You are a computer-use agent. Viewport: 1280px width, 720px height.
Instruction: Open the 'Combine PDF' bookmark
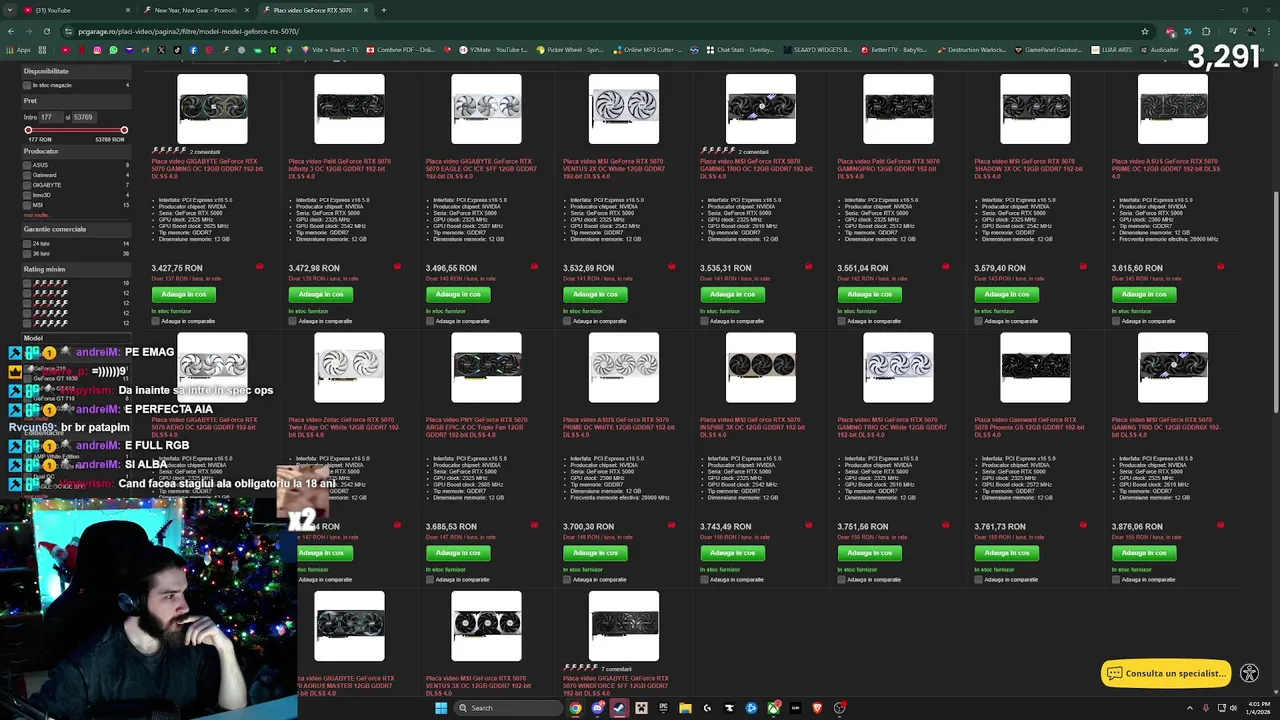tap(400, 50)
